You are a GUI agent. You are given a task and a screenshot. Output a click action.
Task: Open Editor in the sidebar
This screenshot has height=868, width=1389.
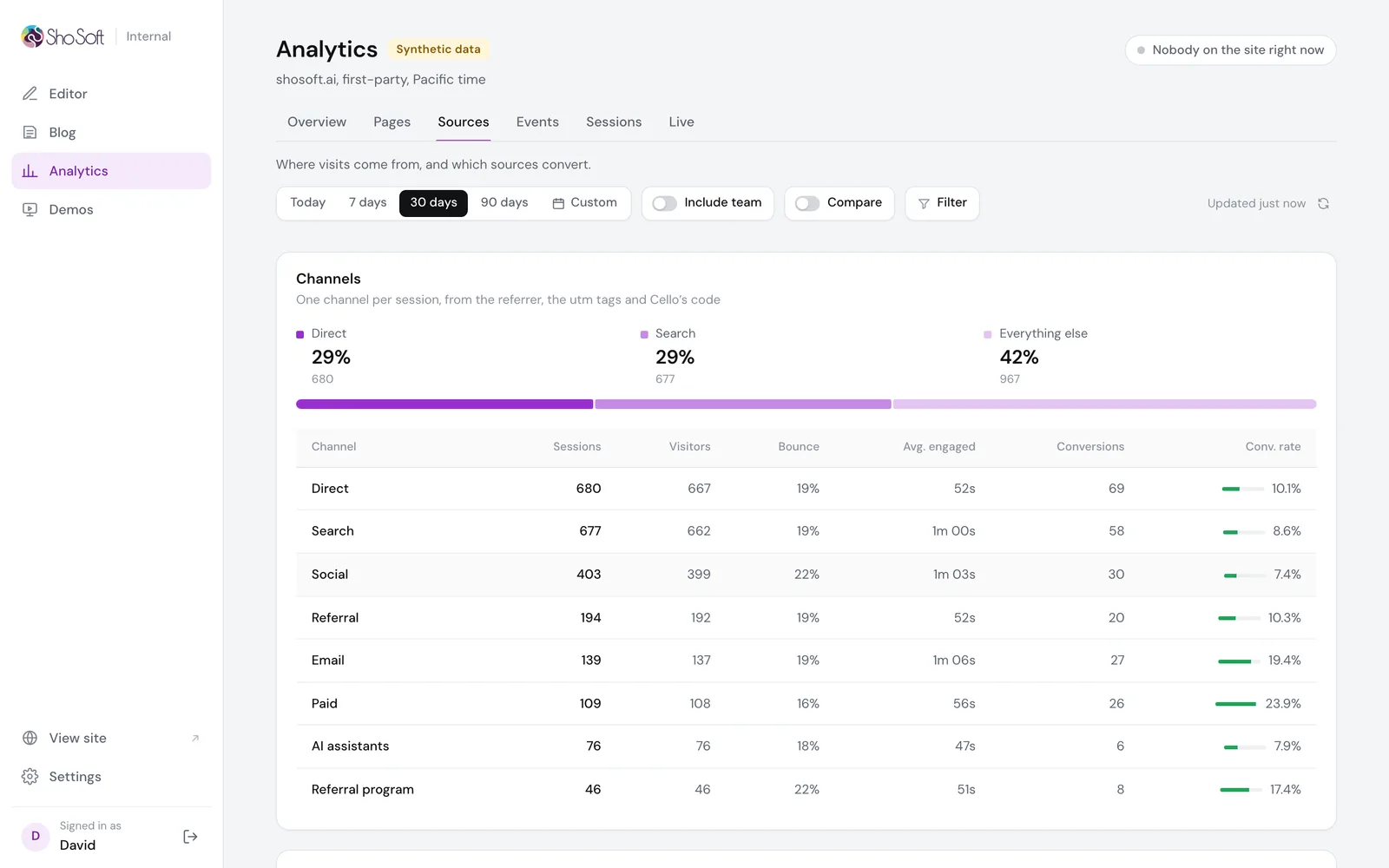click(x=111, y=94)
